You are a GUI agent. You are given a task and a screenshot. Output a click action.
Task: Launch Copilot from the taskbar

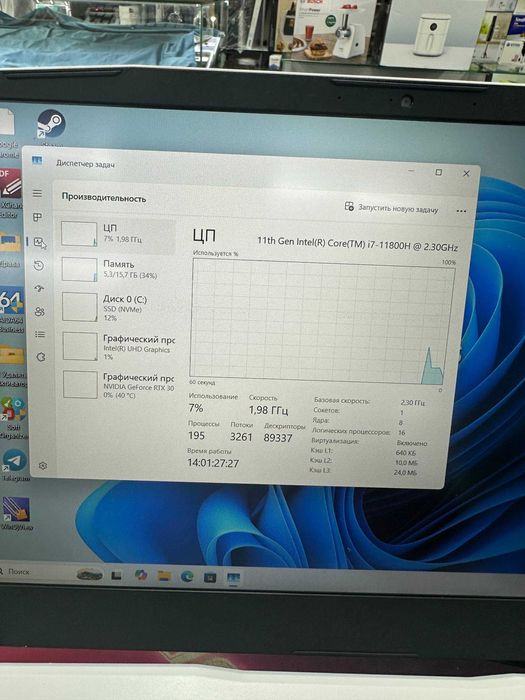click(141, 575)
